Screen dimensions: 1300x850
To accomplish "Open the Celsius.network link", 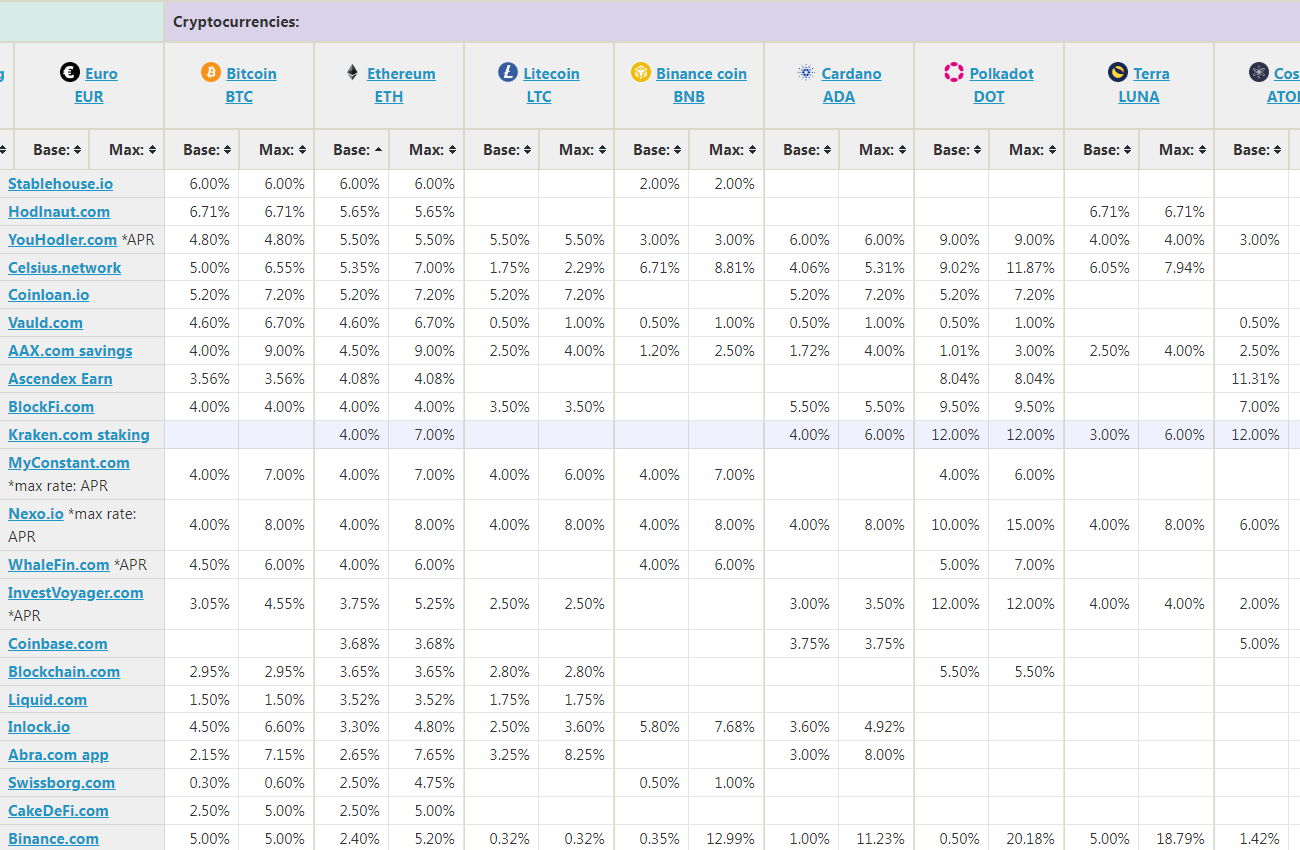I will pyautogui.click(x=64, y=267).
